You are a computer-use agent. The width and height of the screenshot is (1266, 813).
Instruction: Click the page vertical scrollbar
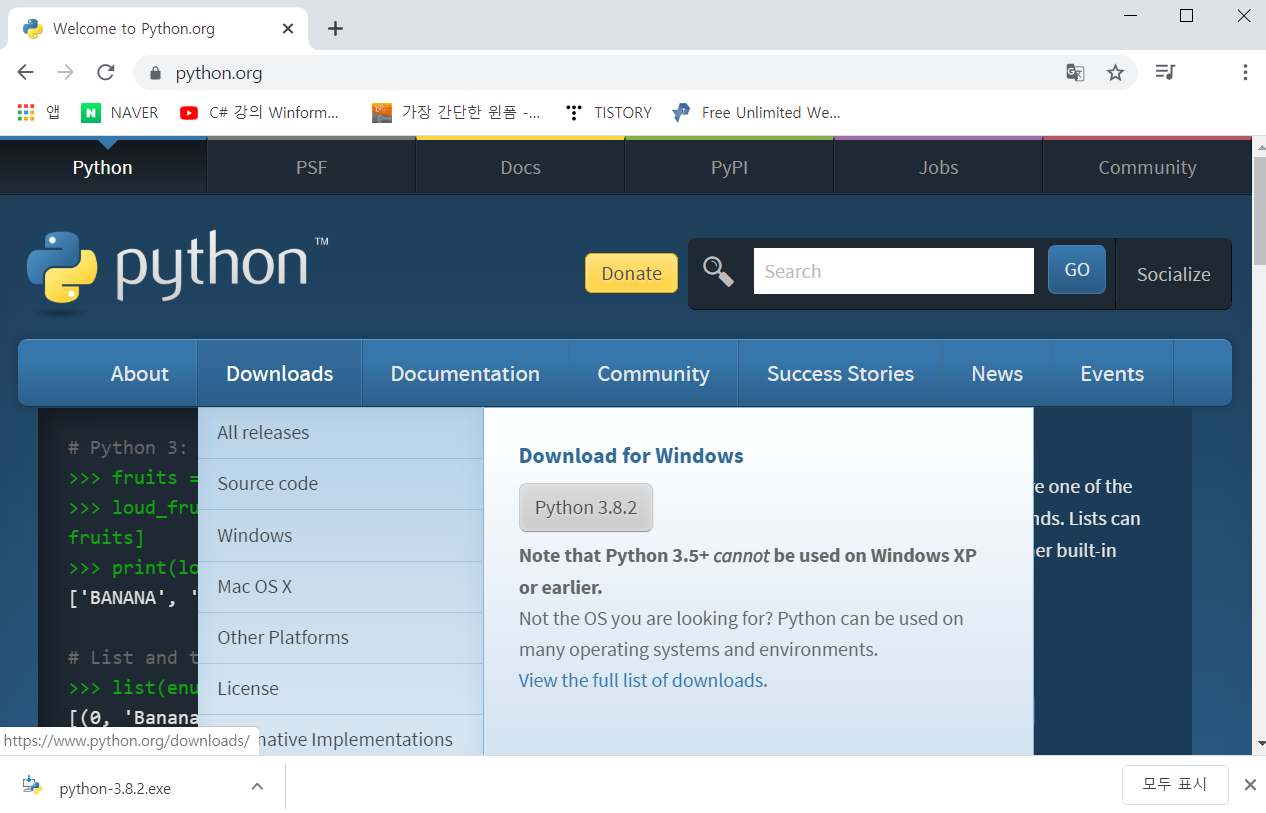tap(1259, 210)
